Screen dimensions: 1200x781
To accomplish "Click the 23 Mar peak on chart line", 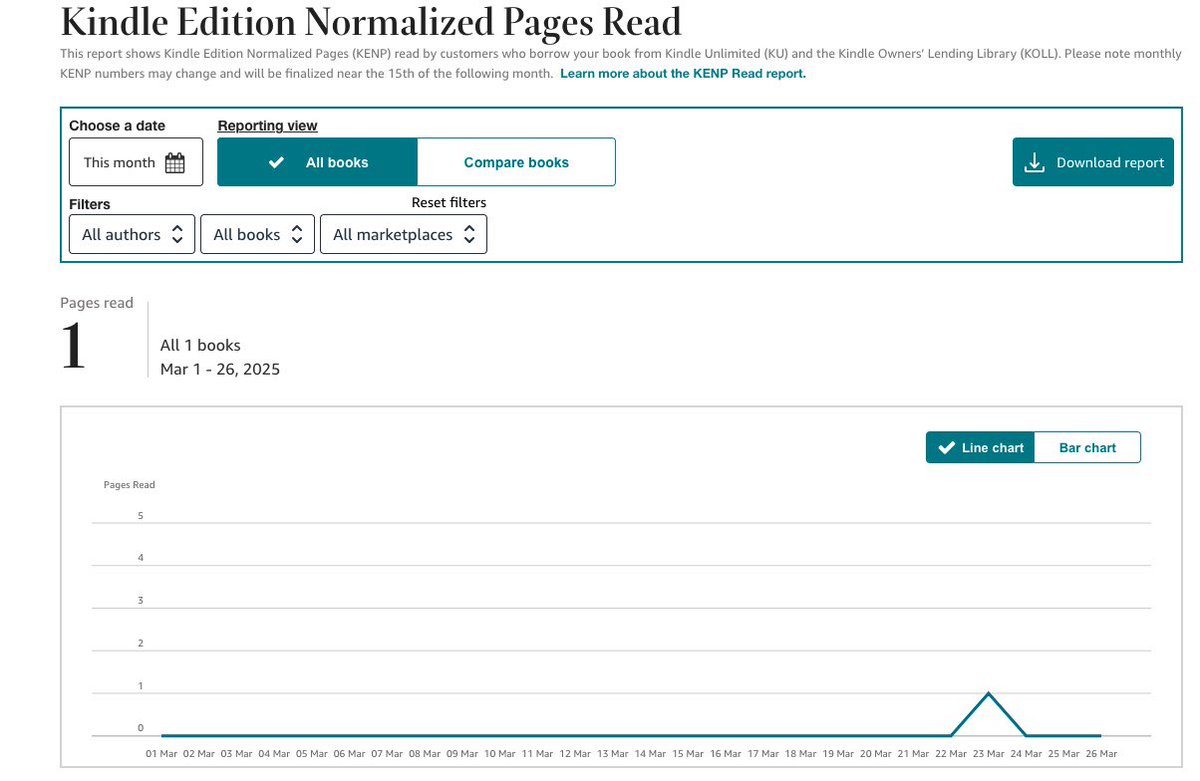I will pyautogui.click(x=988, y=693).
